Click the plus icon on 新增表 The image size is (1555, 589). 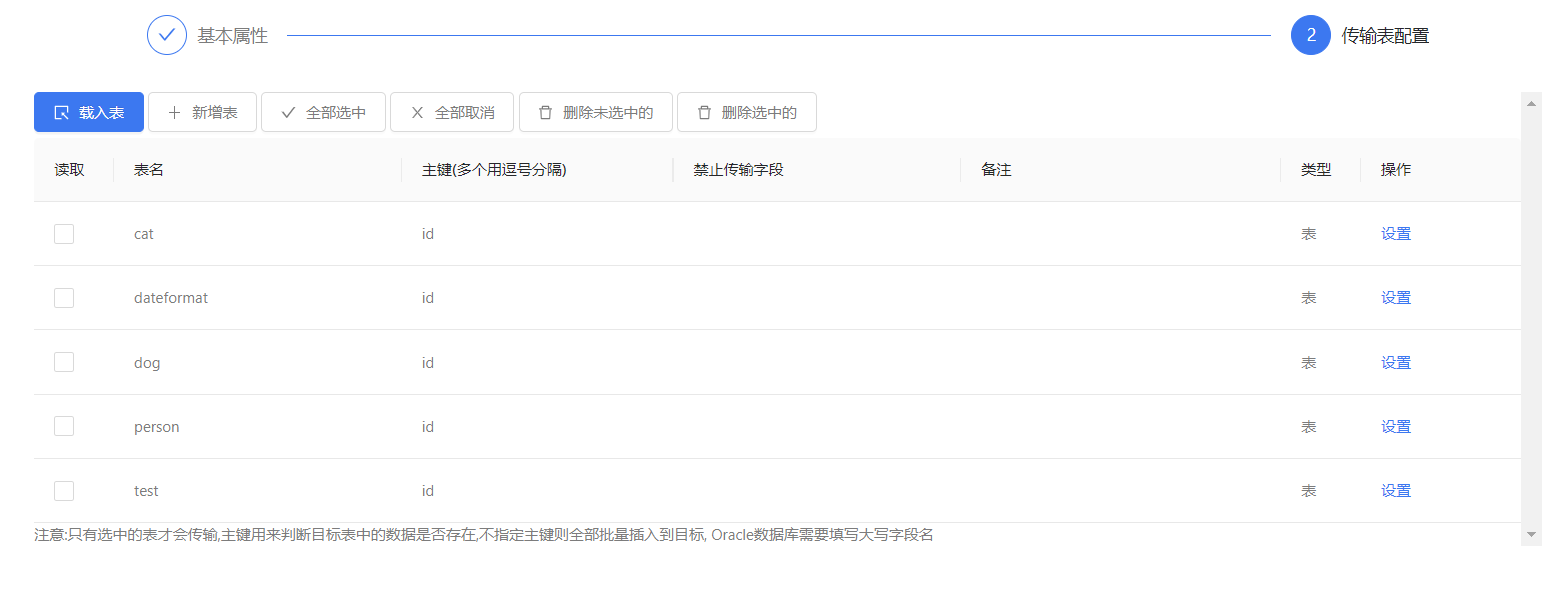tap(174, 113)
